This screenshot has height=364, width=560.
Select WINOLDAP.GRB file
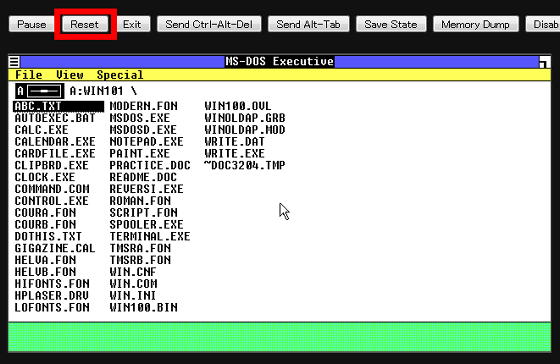pos(245,118)
